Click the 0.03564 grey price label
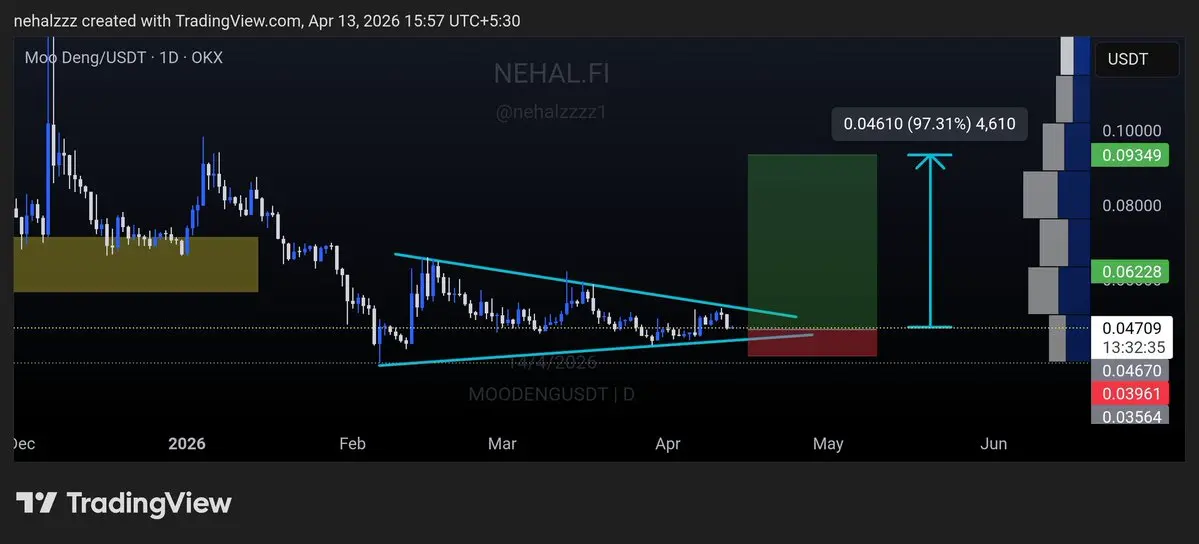 pyautogui.click(x=1131, y=416)
